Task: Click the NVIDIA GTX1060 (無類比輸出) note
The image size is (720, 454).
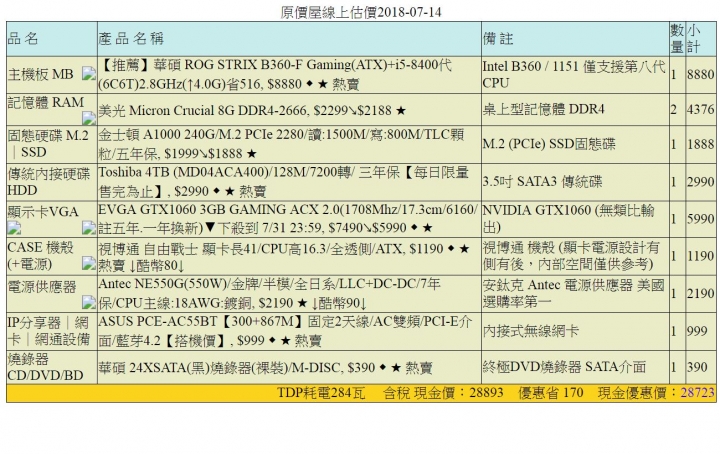Action: click(x=568, y=219)
